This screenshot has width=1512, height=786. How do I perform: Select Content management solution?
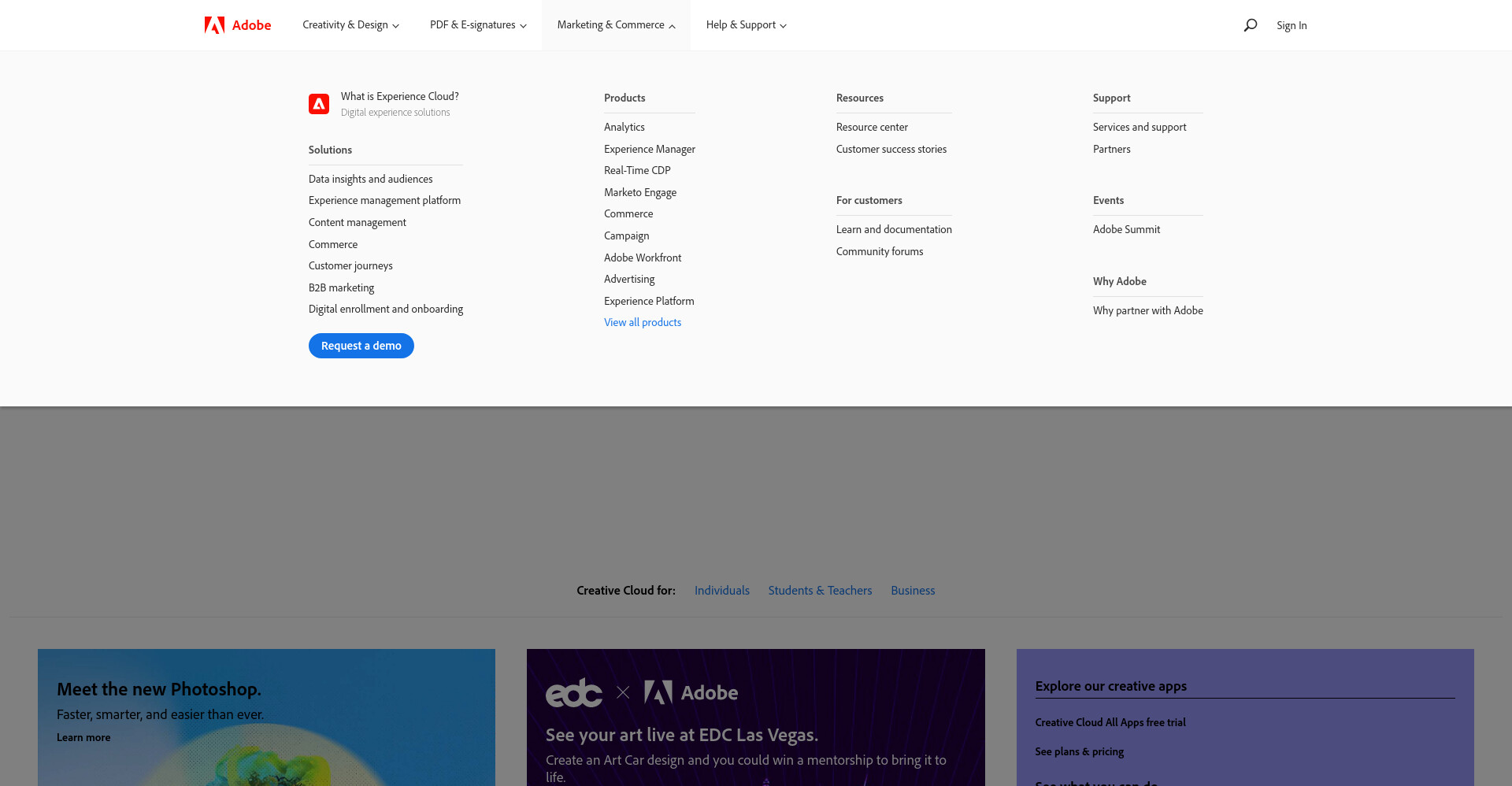pos(358,222)
